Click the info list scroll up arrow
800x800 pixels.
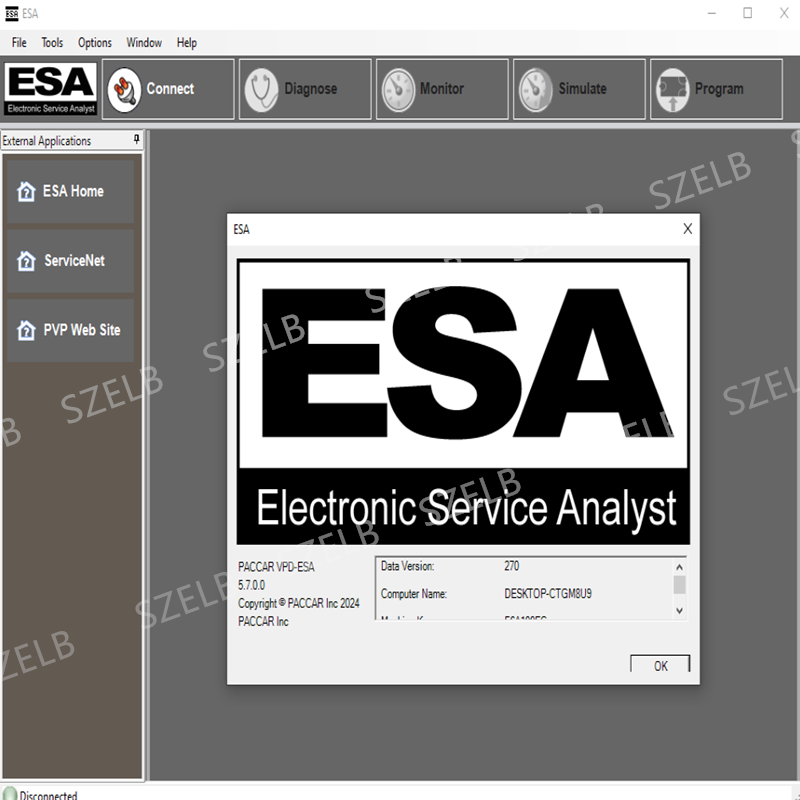tap(679, 567)
